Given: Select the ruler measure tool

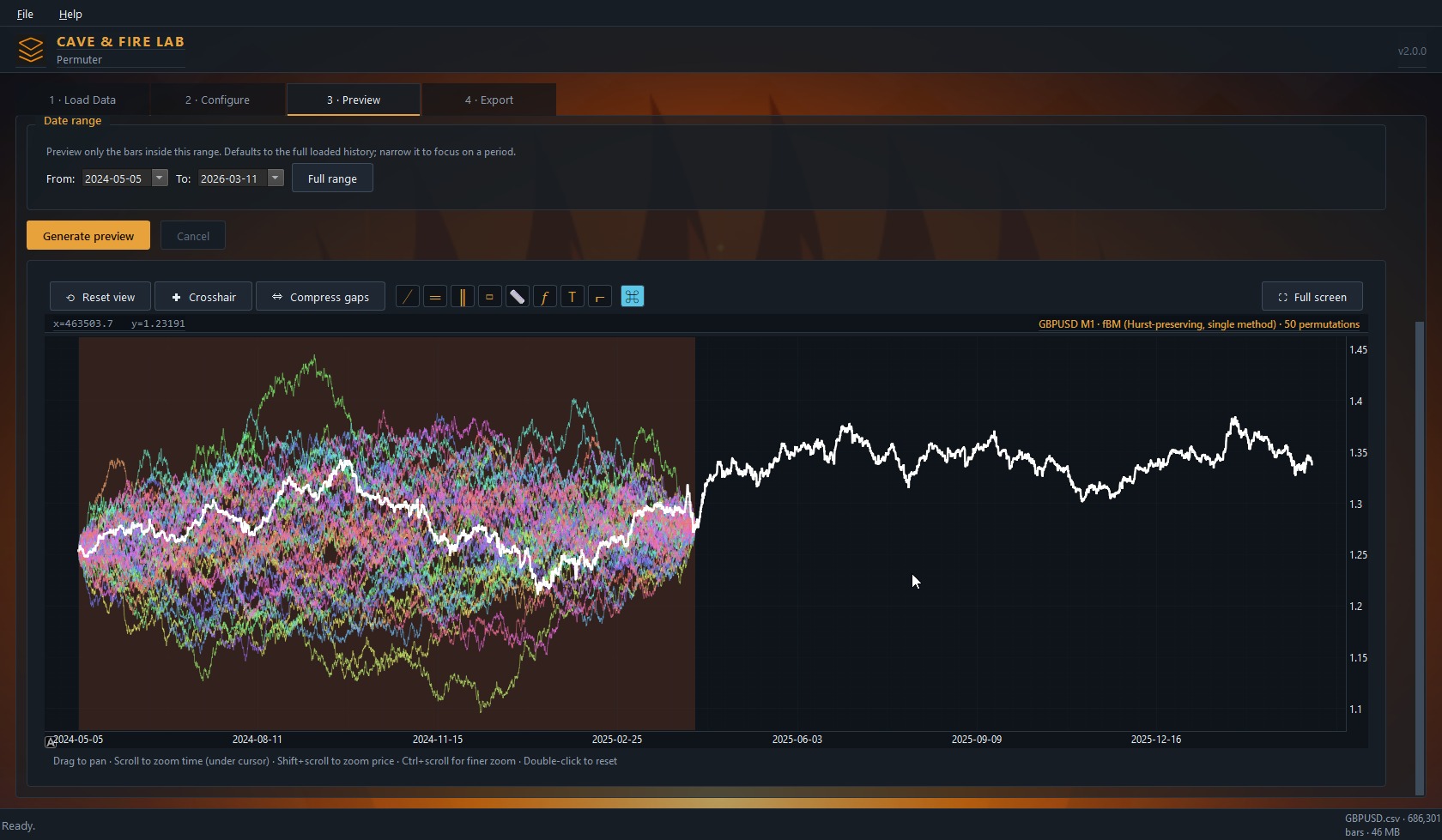Looking at the screenshot, I should tap(517, 297).
